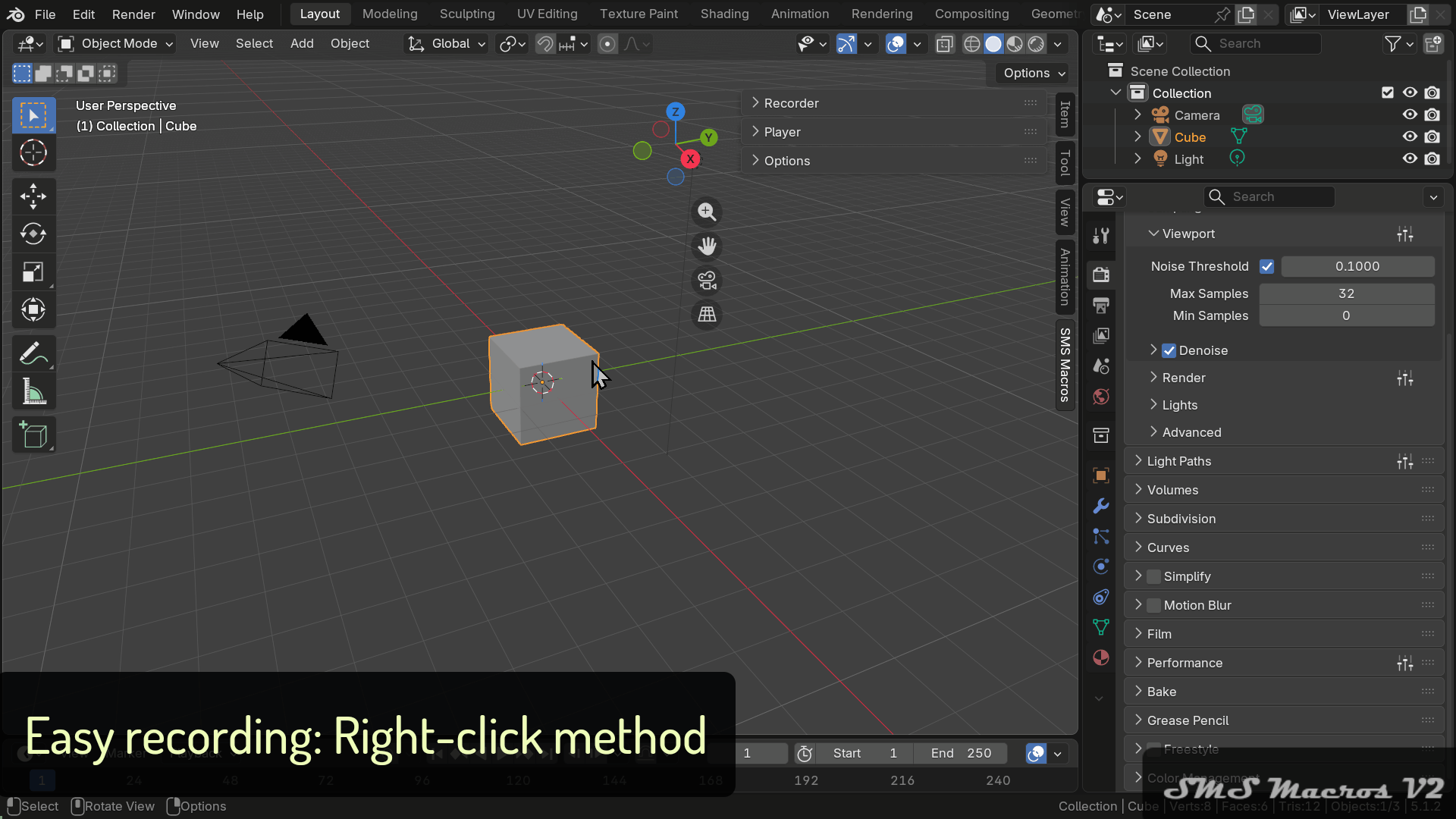Open the Object Mode dropdown

pyautogui.click(x=116, y=44)
